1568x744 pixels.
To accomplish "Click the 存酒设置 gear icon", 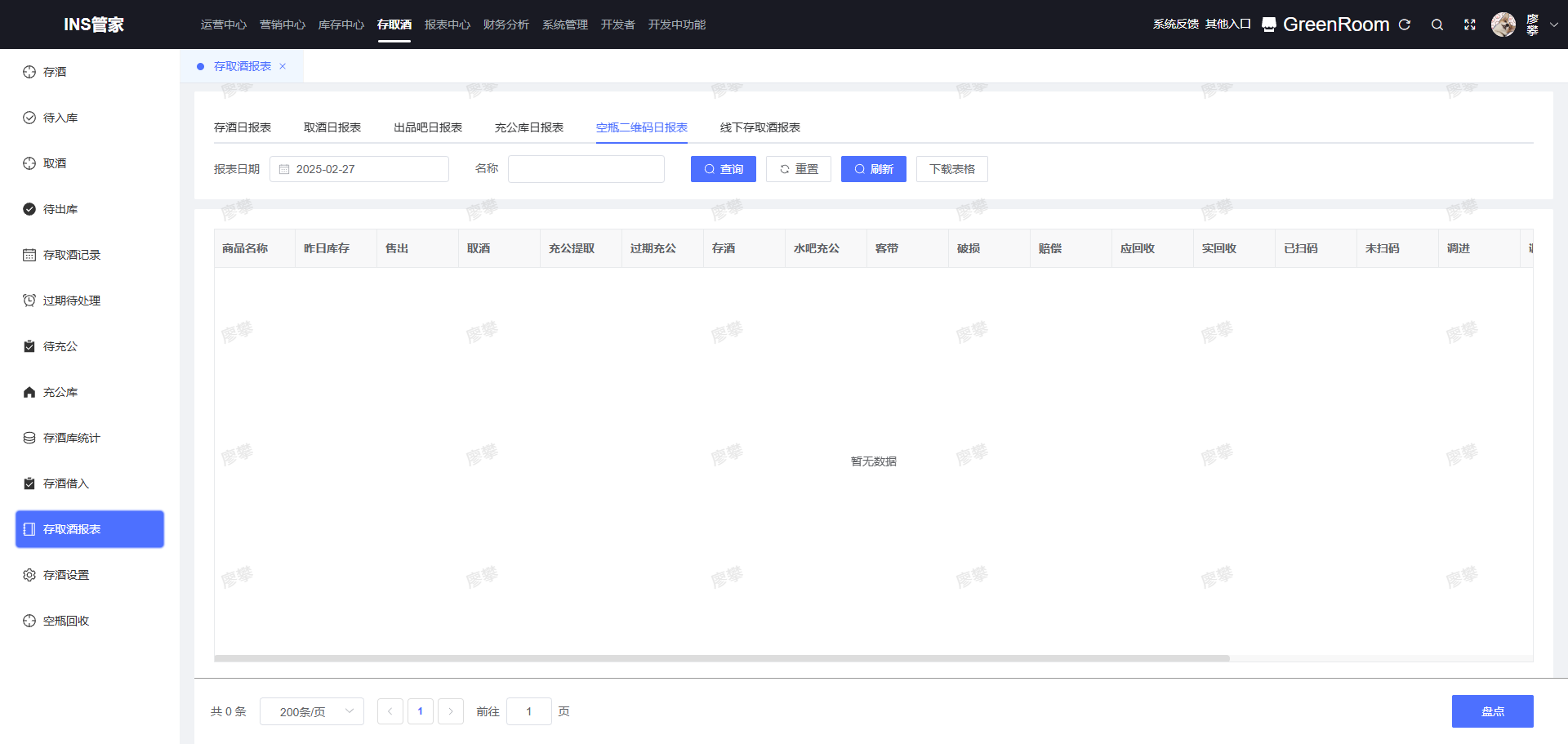I will tap(29, 575).
